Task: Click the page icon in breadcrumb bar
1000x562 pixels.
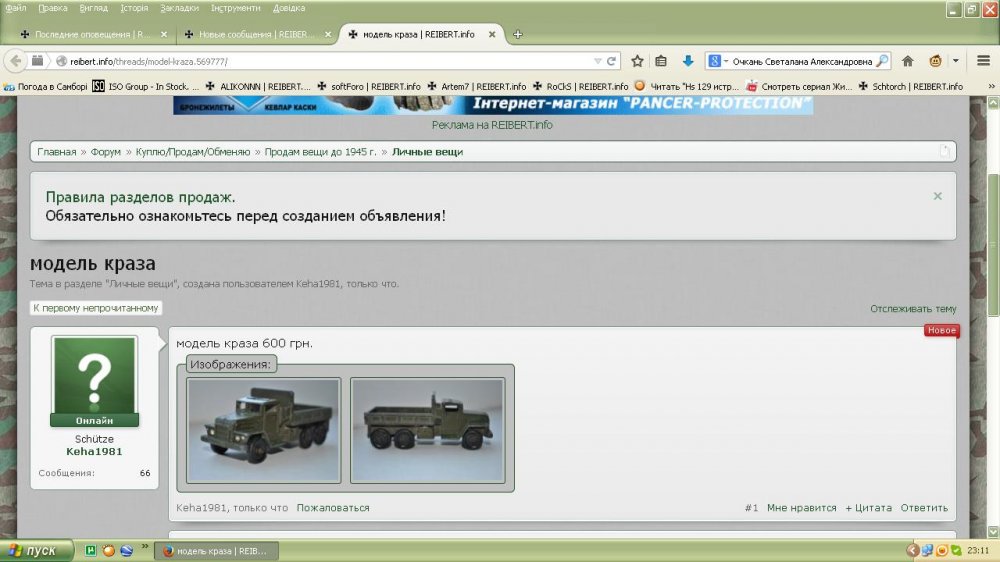Action: tap(945, 151)
